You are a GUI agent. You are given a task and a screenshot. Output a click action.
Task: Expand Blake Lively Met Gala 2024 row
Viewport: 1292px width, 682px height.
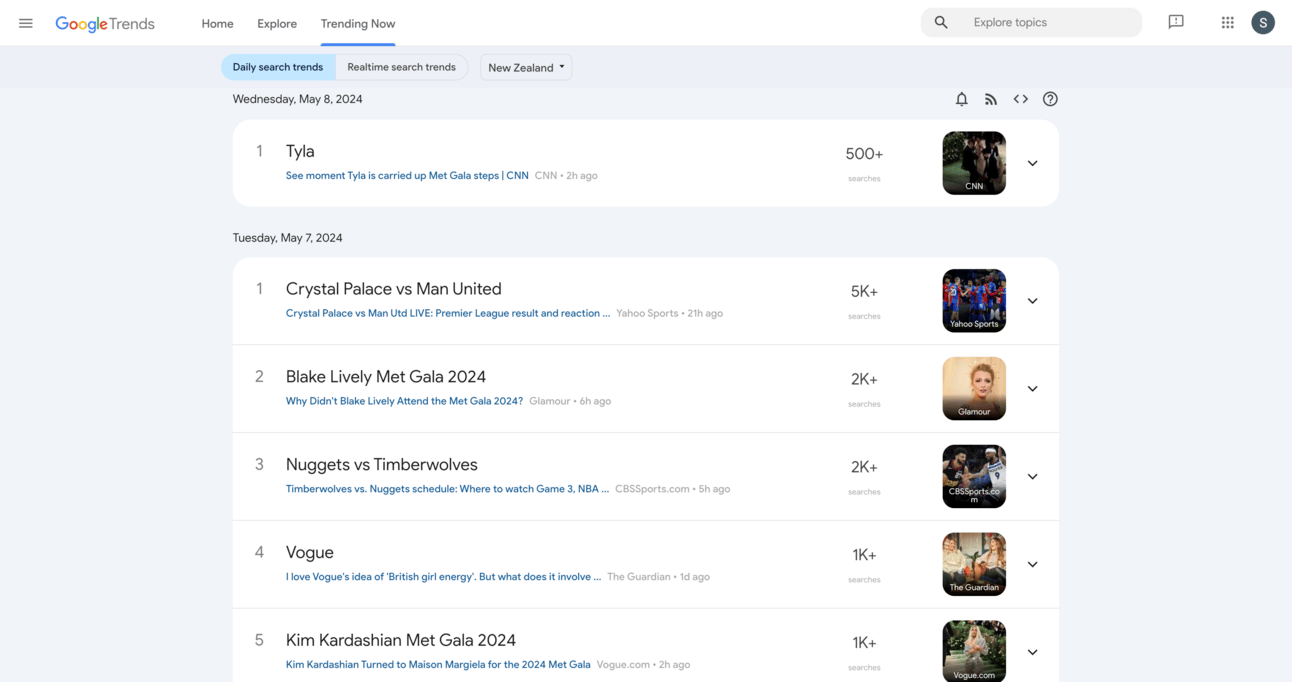(1033, 389)
